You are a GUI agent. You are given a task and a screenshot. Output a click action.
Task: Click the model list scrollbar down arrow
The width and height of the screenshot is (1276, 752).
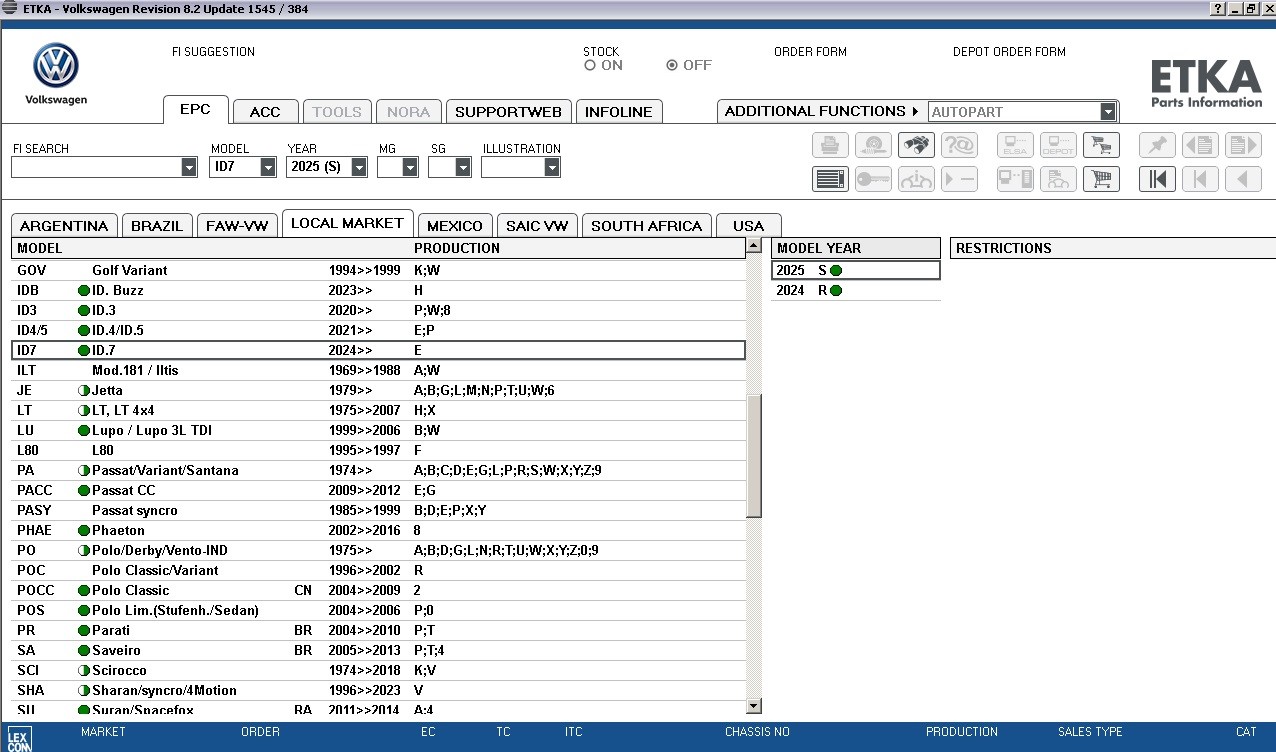click(x=754, y=707)
